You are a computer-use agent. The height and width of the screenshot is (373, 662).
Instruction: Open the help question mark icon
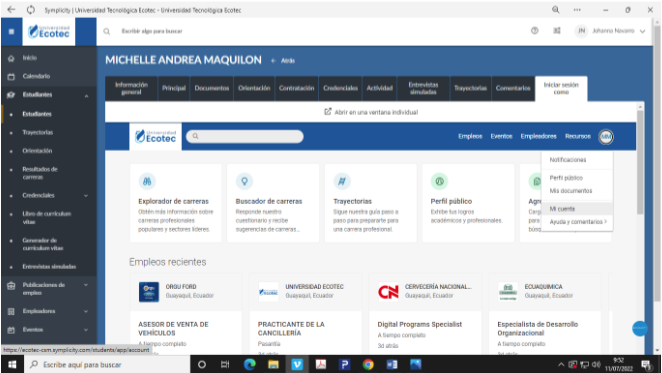[x=534, y=31]
